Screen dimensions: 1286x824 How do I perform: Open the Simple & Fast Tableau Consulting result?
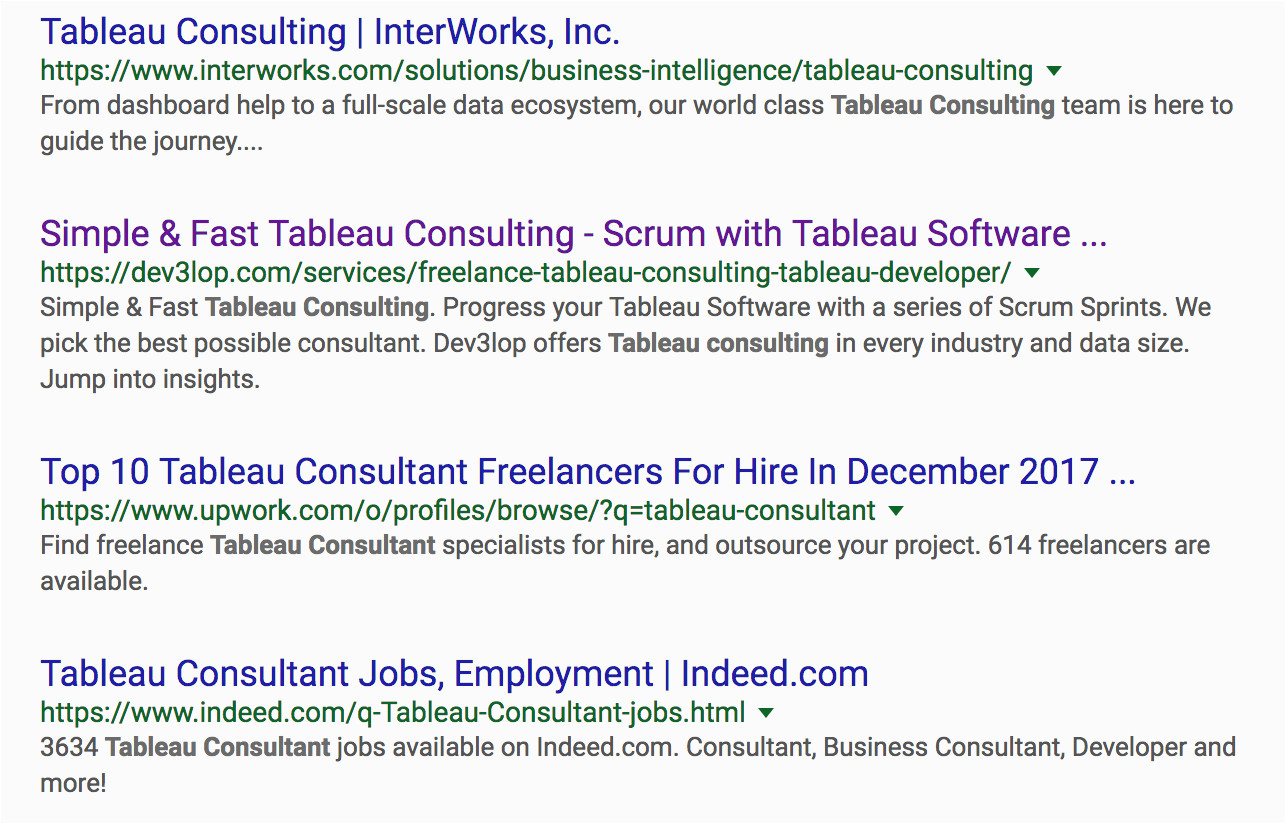point(573,234)
